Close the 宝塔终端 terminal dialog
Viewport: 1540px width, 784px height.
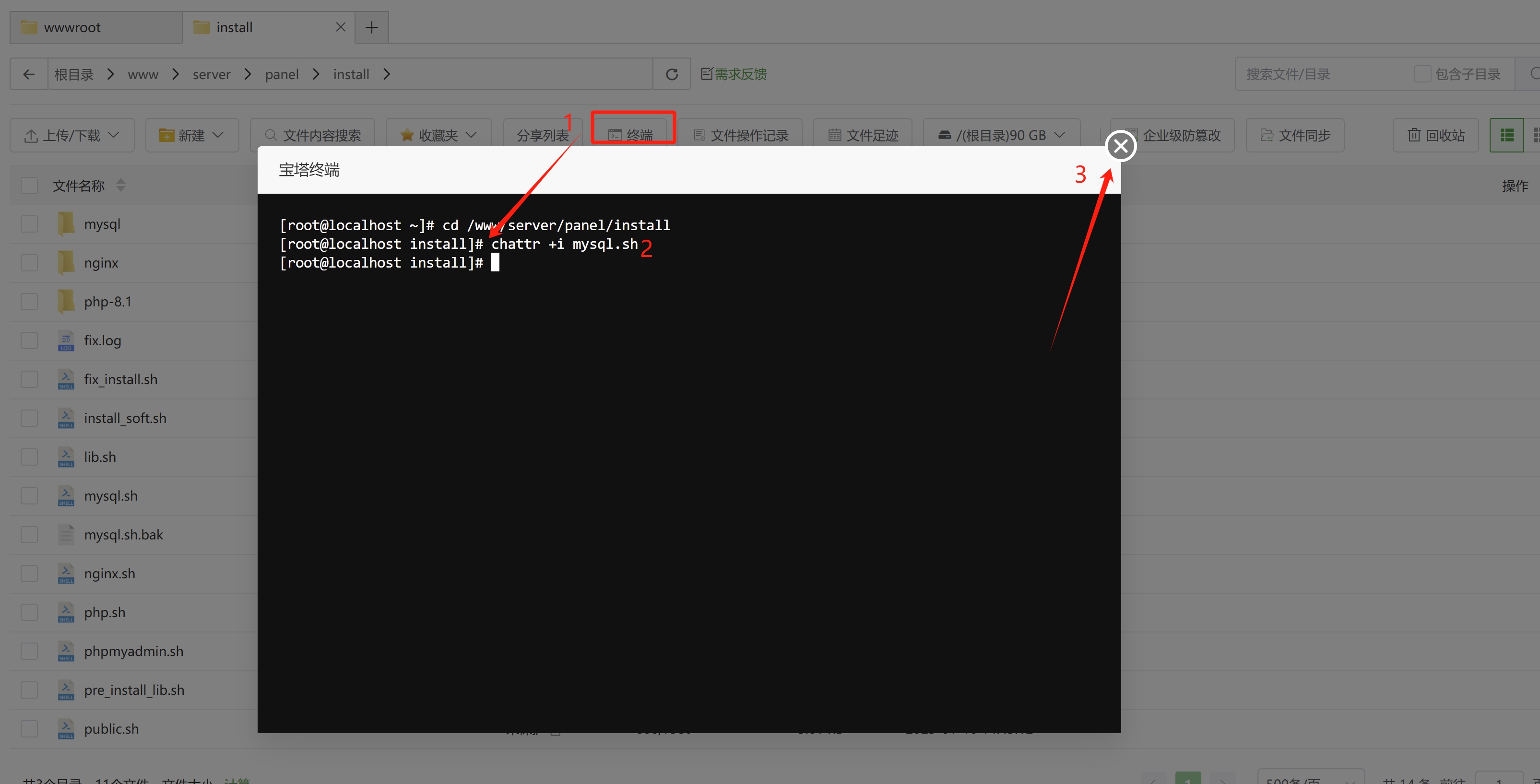click(x=1121, y=146)
